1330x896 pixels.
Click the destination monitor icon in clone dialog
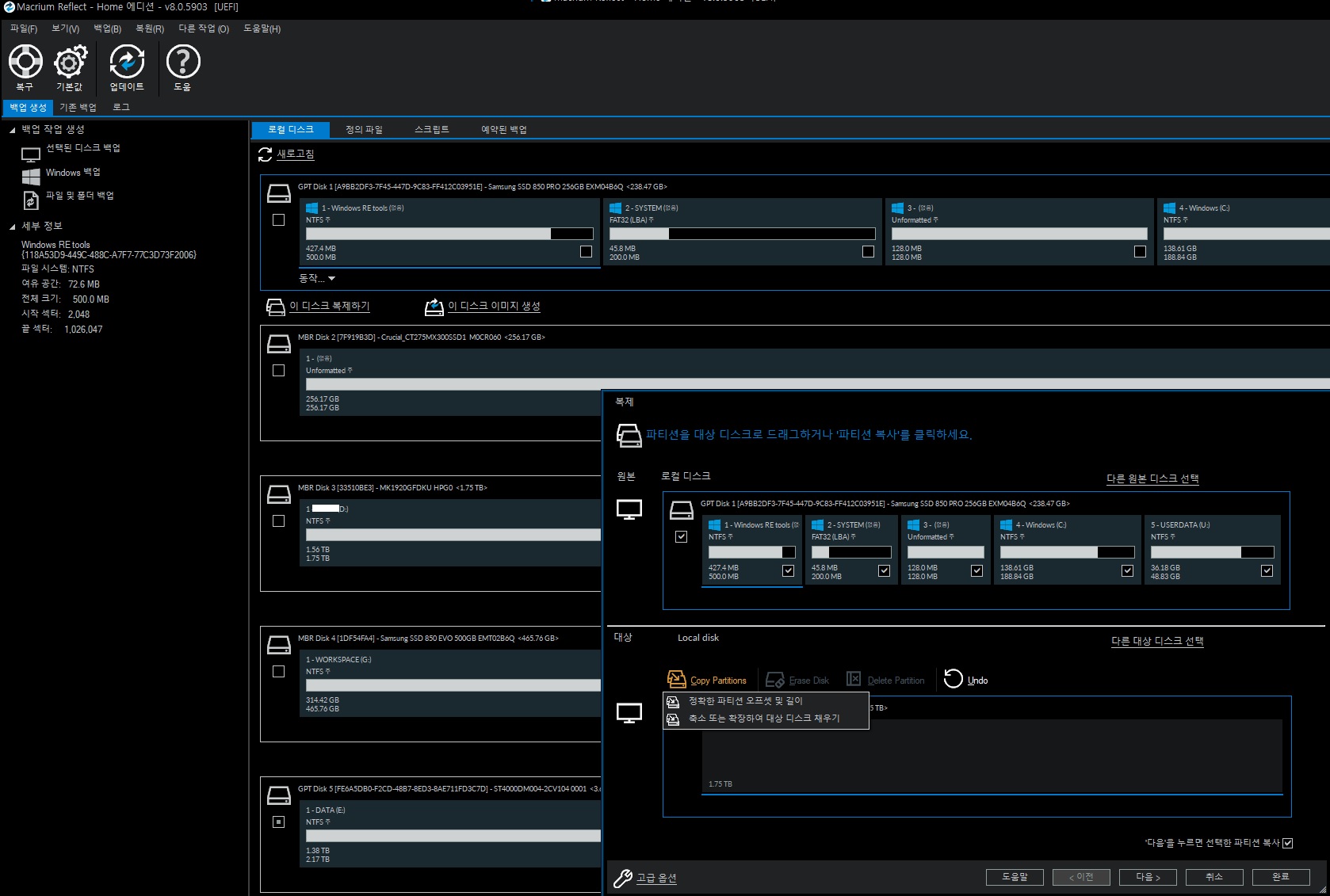(629, 714)
